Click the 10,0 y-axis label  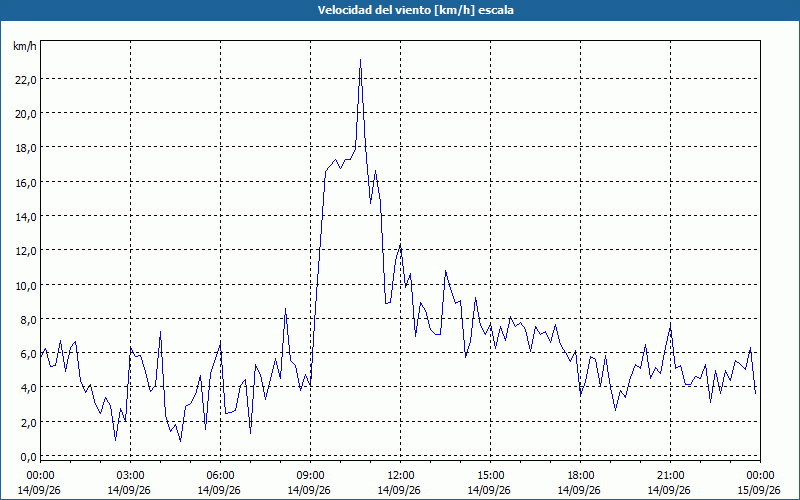[x=26, y=286]
